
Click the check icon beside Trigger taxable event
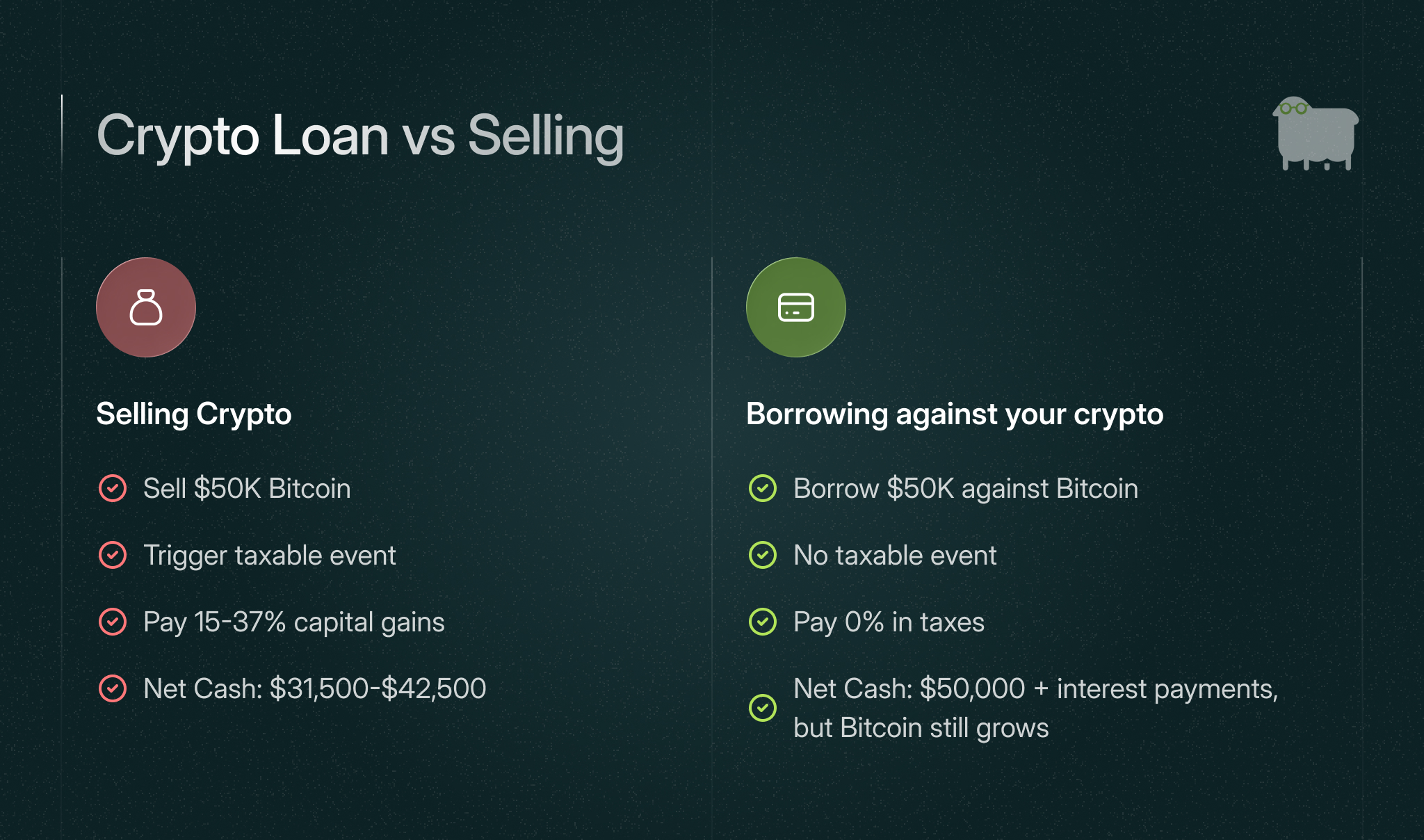coord(113,555)
